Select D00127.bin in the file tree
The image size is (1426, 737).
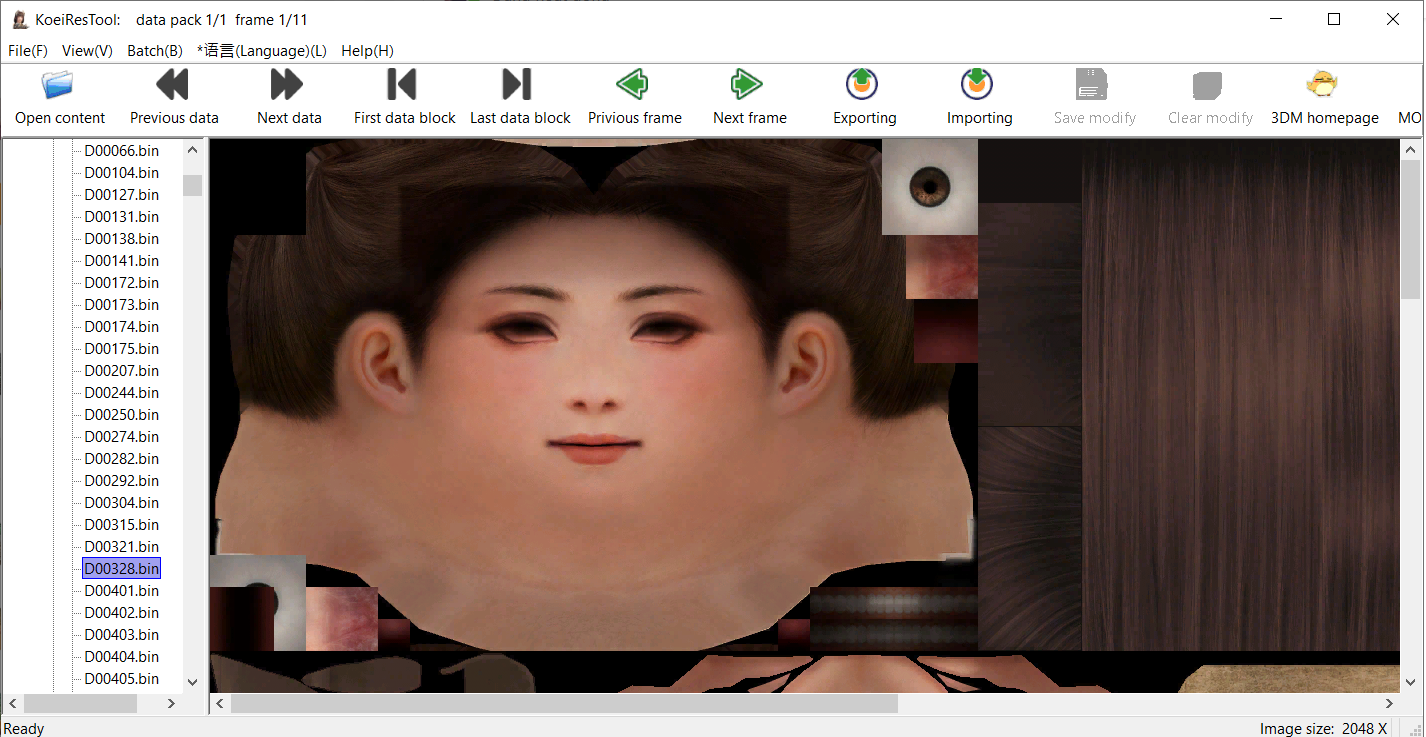(x=121, y=195)
